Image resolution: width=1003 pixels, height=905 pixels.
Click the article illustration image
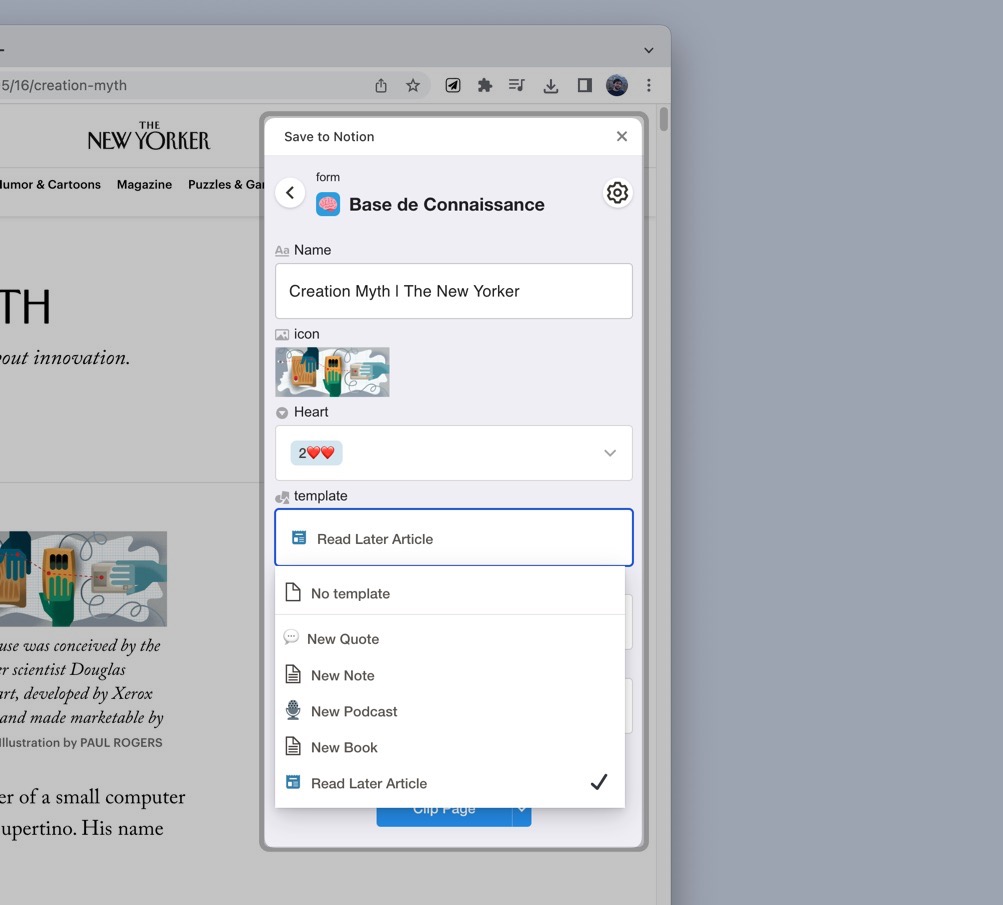click(83, 579)
